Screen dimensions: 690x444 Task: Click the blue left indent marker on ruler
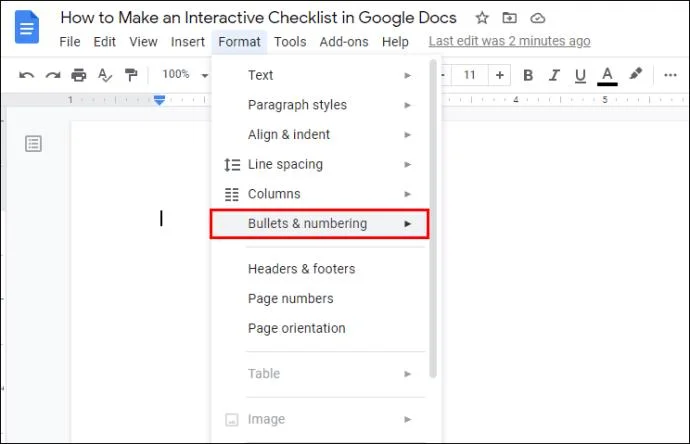(x=159, y=100)
